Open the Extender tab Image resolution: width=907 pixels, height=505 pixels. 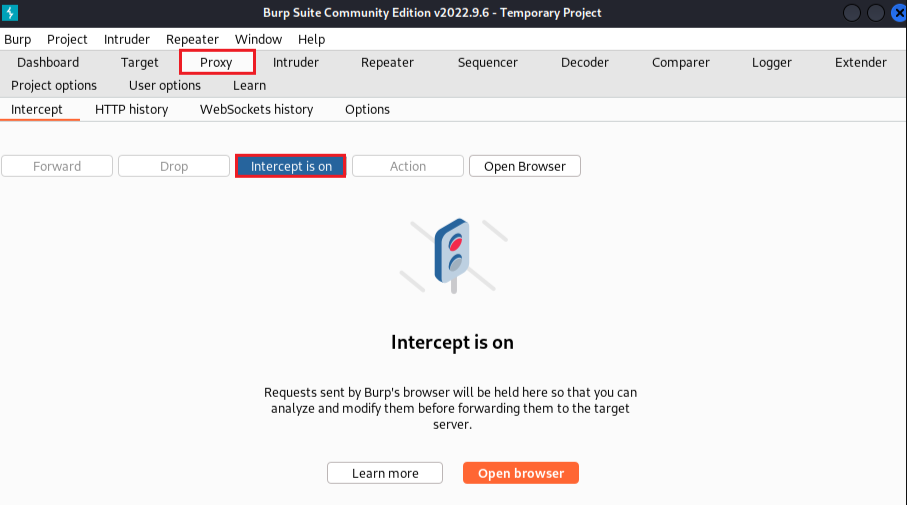[861, 62]
